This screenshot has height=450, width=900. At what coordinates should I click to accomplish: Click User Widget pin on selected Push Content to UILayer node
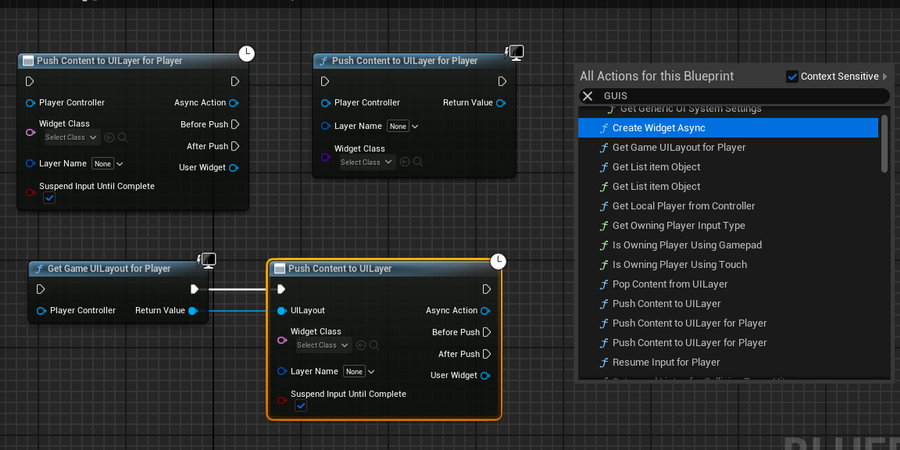point(486,376)
